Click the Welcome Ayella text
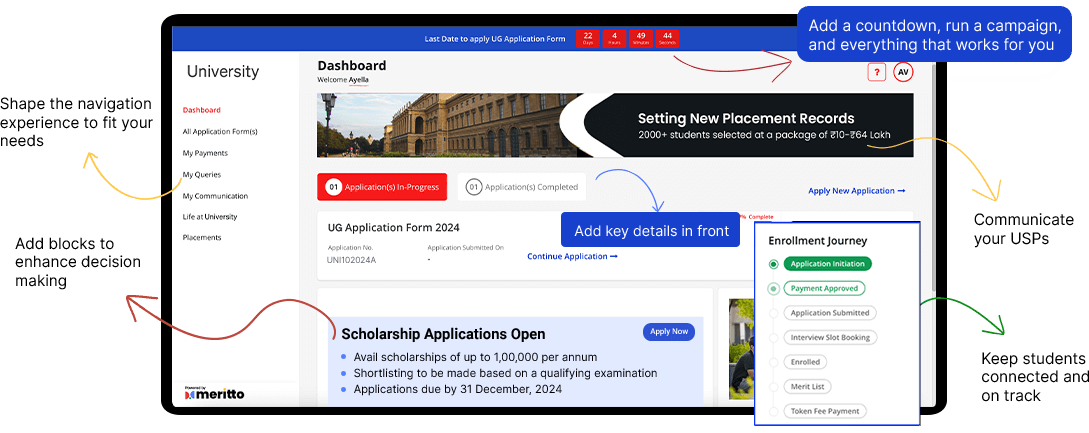 [343, 80]
